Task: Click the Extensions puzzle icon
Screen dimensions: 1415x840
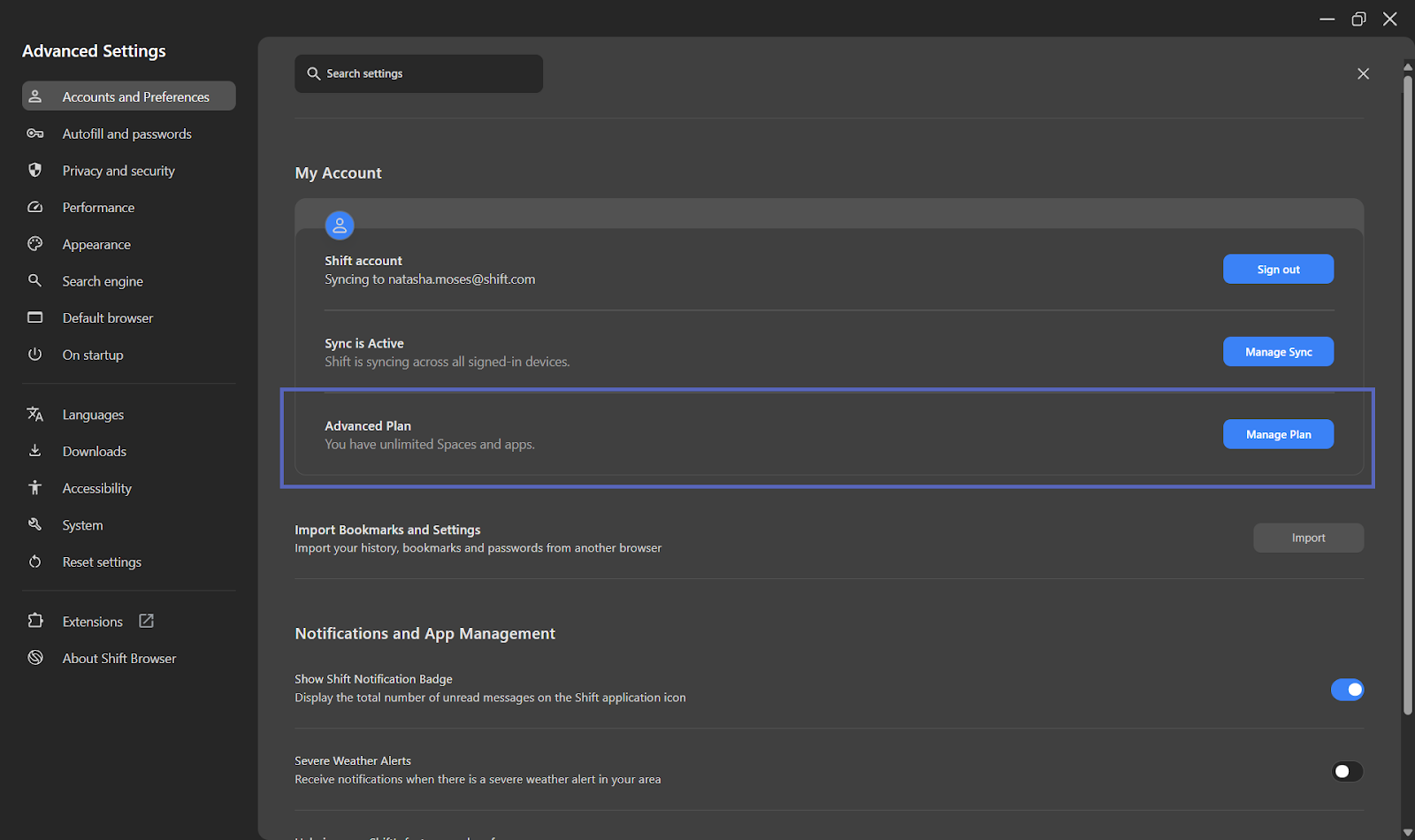Action: (35, 621)
